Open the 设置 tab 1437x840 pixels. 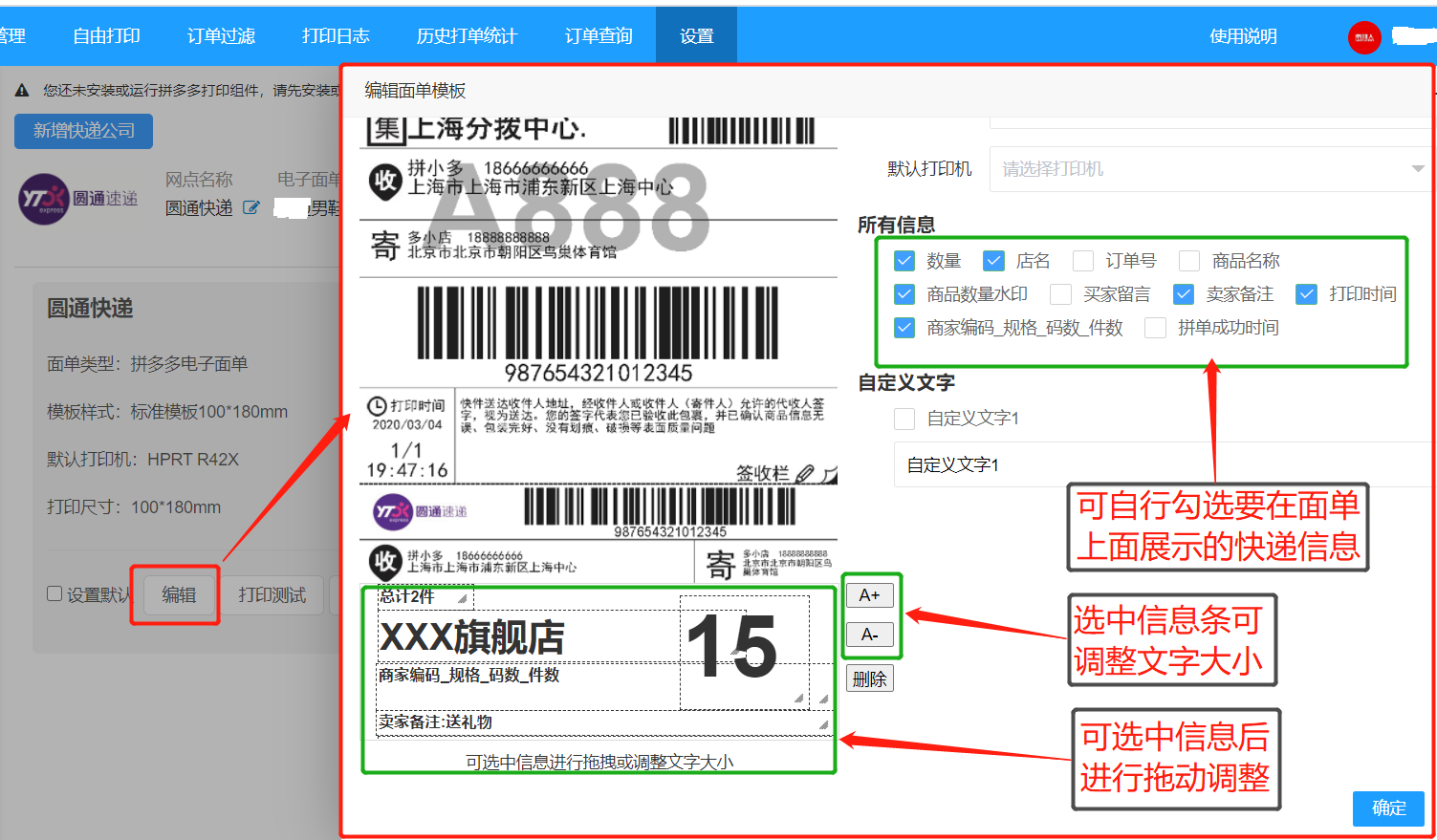(696, 36)
